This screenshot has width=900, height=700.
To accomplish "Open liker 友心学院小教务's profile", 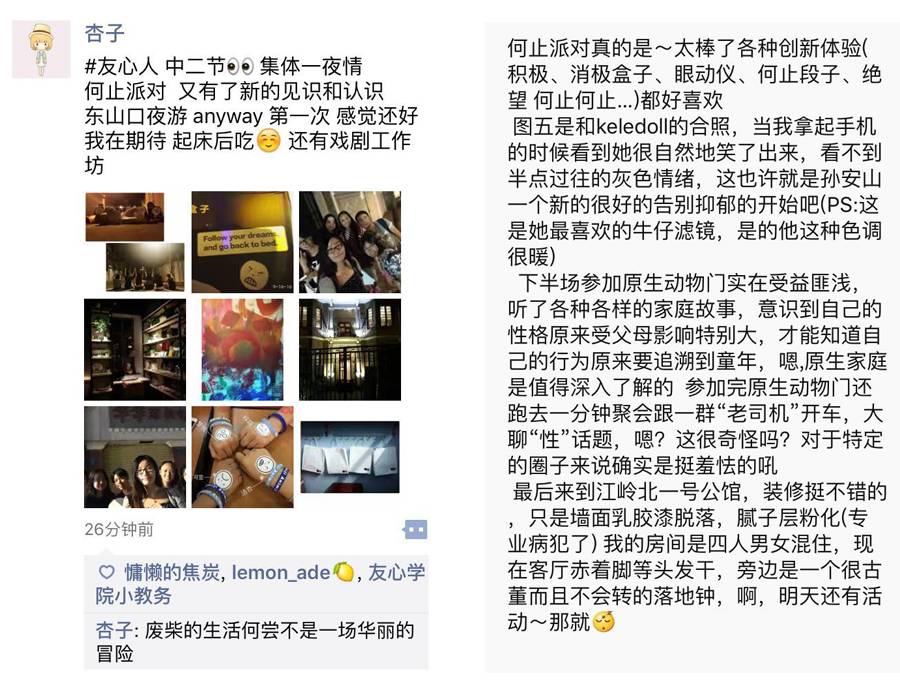I will click(260, 584).
